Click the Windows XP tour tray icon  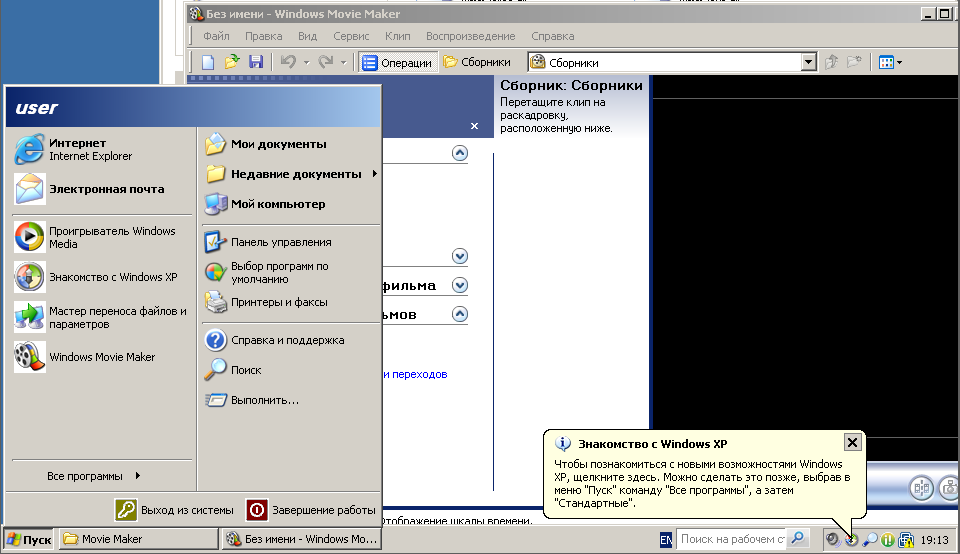point(852,540)
